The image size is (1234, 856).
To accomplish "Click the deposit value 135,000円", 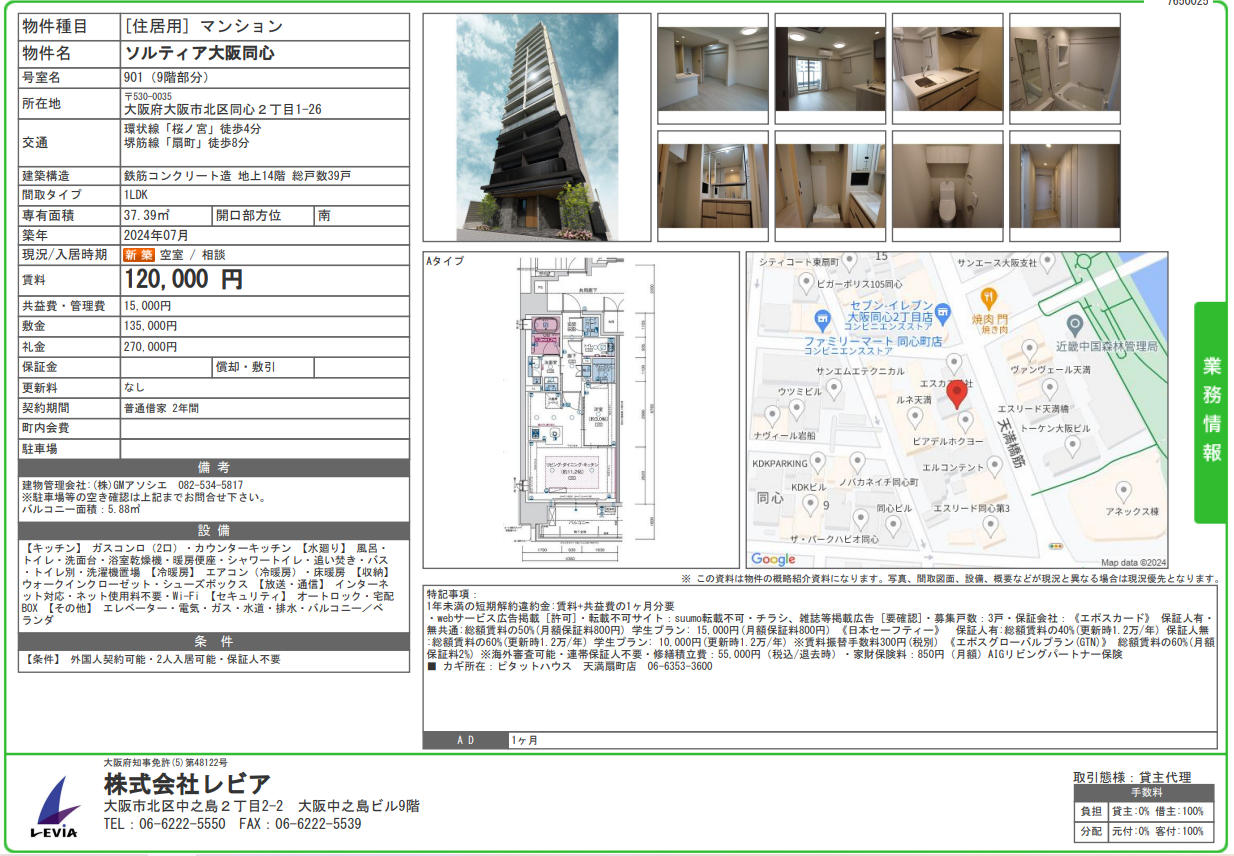I will point(151,326).
